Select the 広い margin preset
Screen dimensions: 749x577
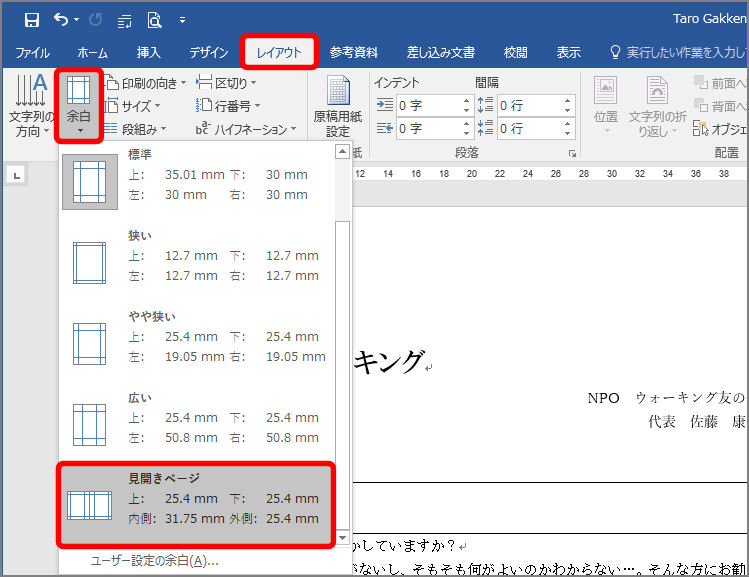198,424
